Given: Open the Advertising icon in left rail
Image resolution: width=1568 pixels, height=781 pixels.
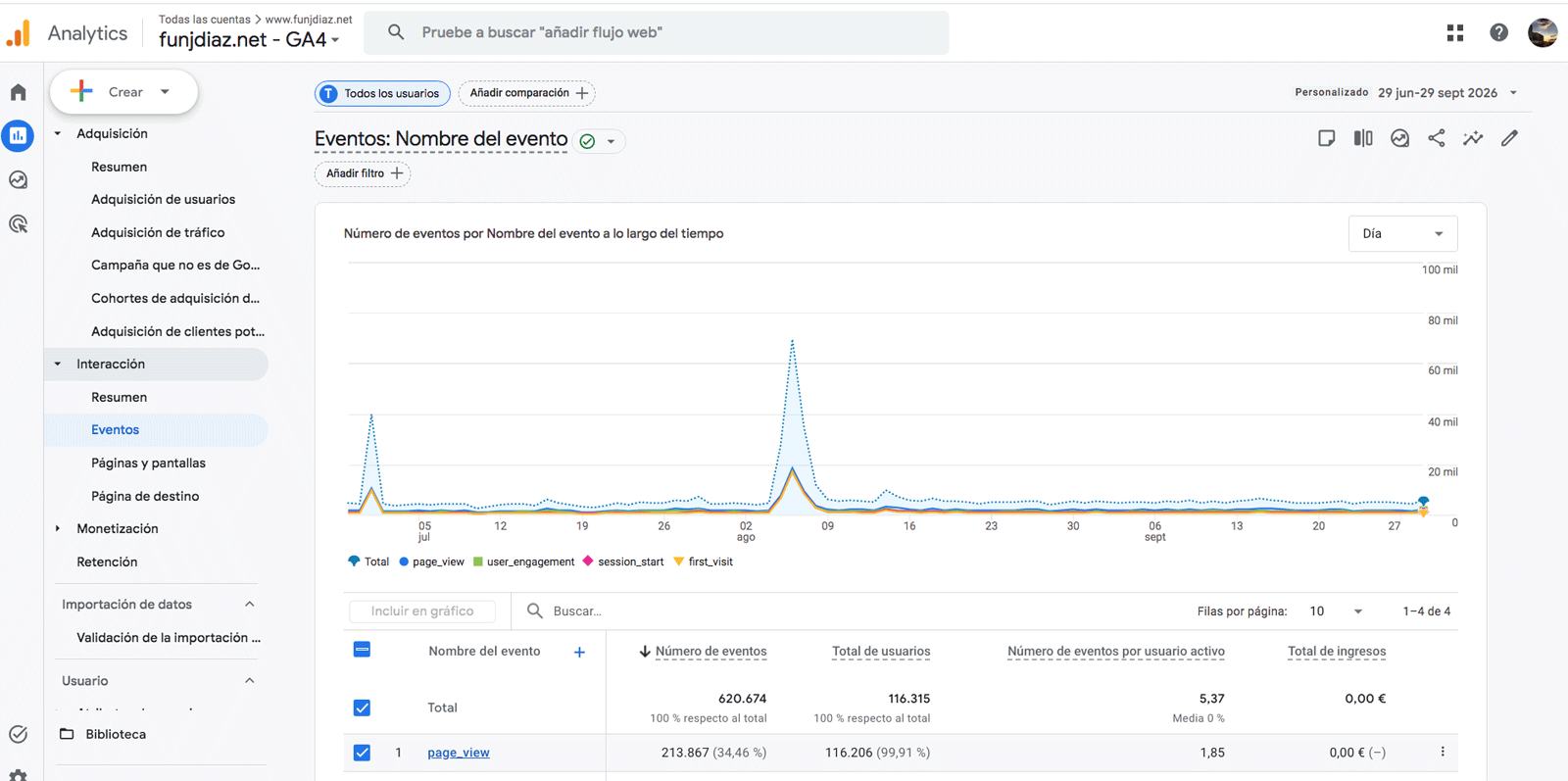Looking at the screenshot, I should (19, 223).
